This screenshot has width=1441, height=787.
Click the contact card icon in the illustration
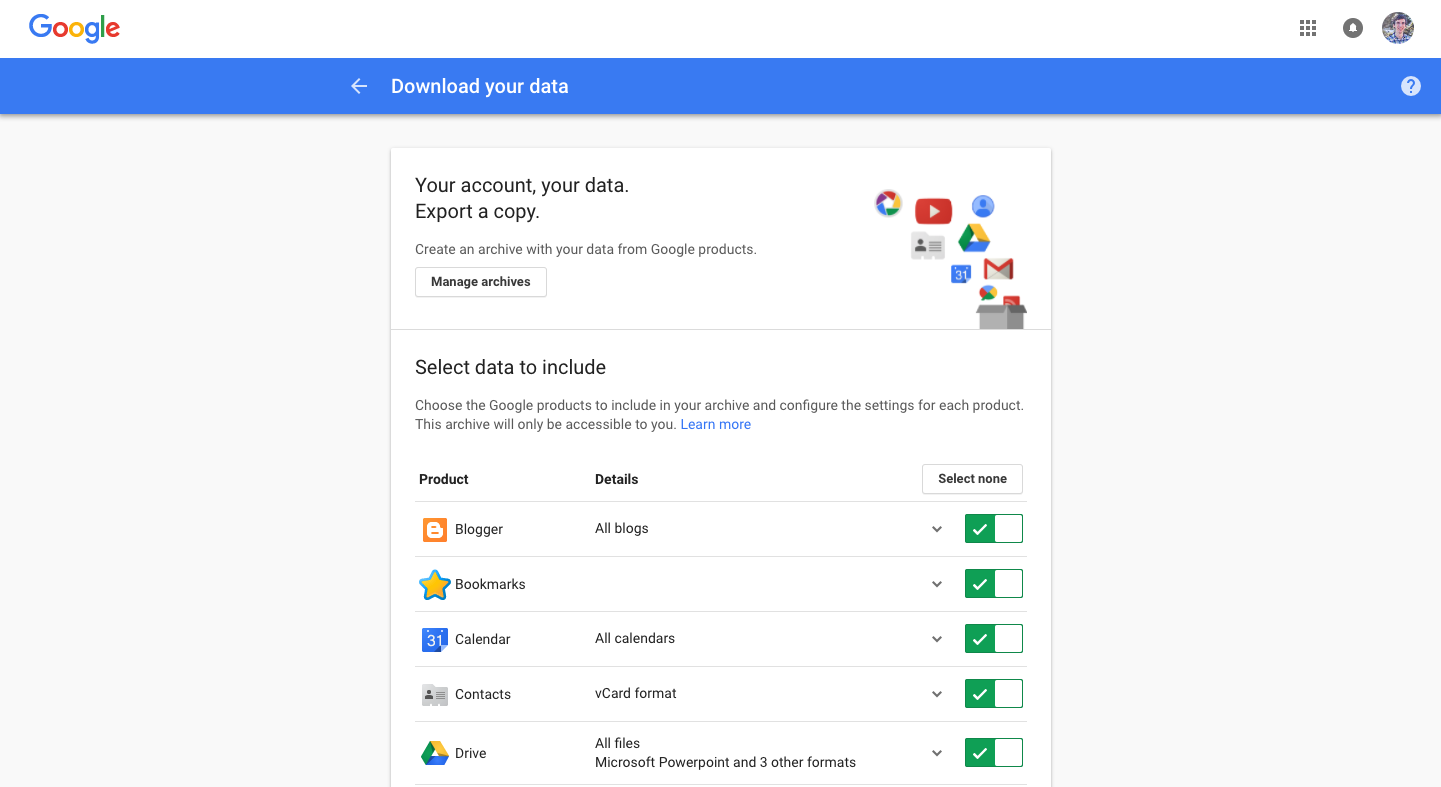click(x=928, y=245)
